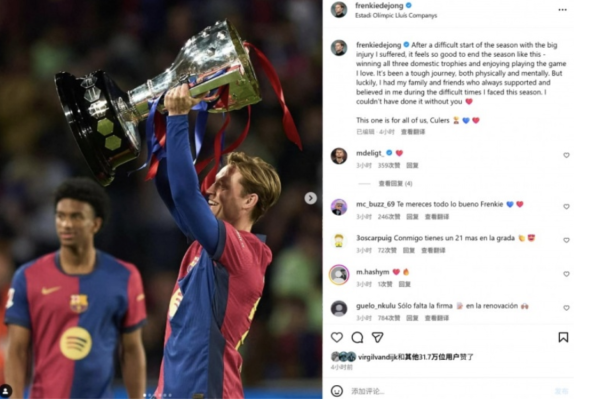The image size is (600, 400).
Task: Like the post with the heart icon
Action: [x=336, y=337]
